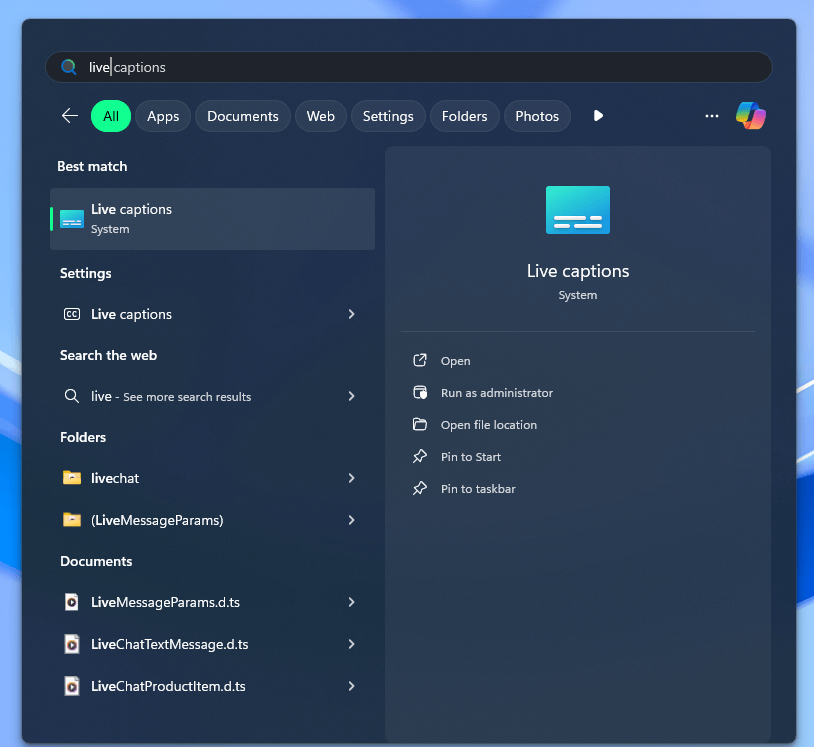This screenshot has height=747, width=814.
Task: Click the Live captions title in preview pane
Action: (578, 271)
